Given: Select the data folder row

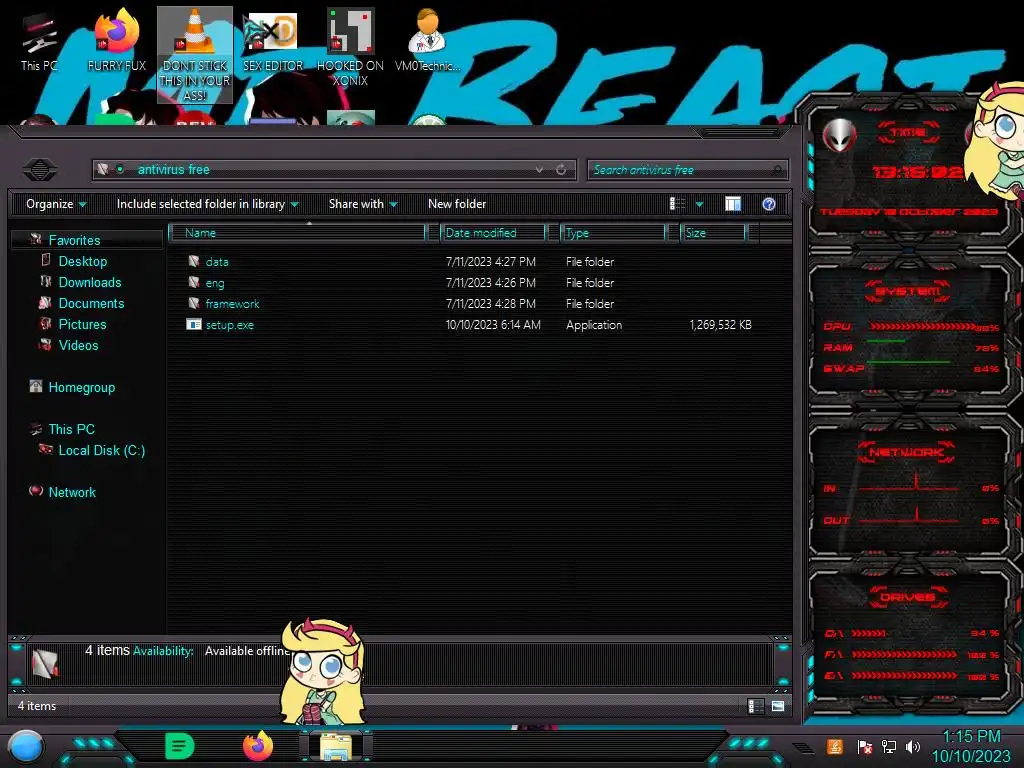Looking at the screenshot, I should (470, 262).
